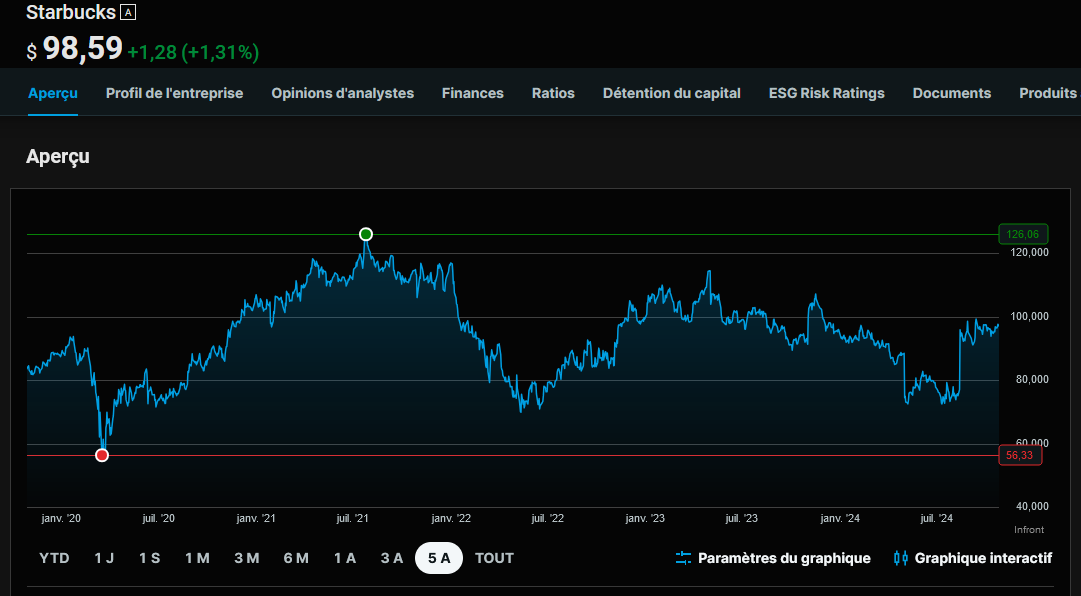Choose the 1 J time range

click(x=104, y=558)
